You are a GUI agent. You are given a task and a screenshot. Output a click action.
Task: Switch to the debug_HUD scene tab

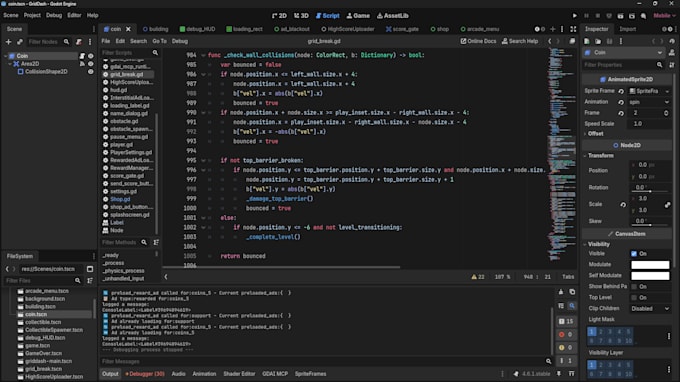coord(197,29)
